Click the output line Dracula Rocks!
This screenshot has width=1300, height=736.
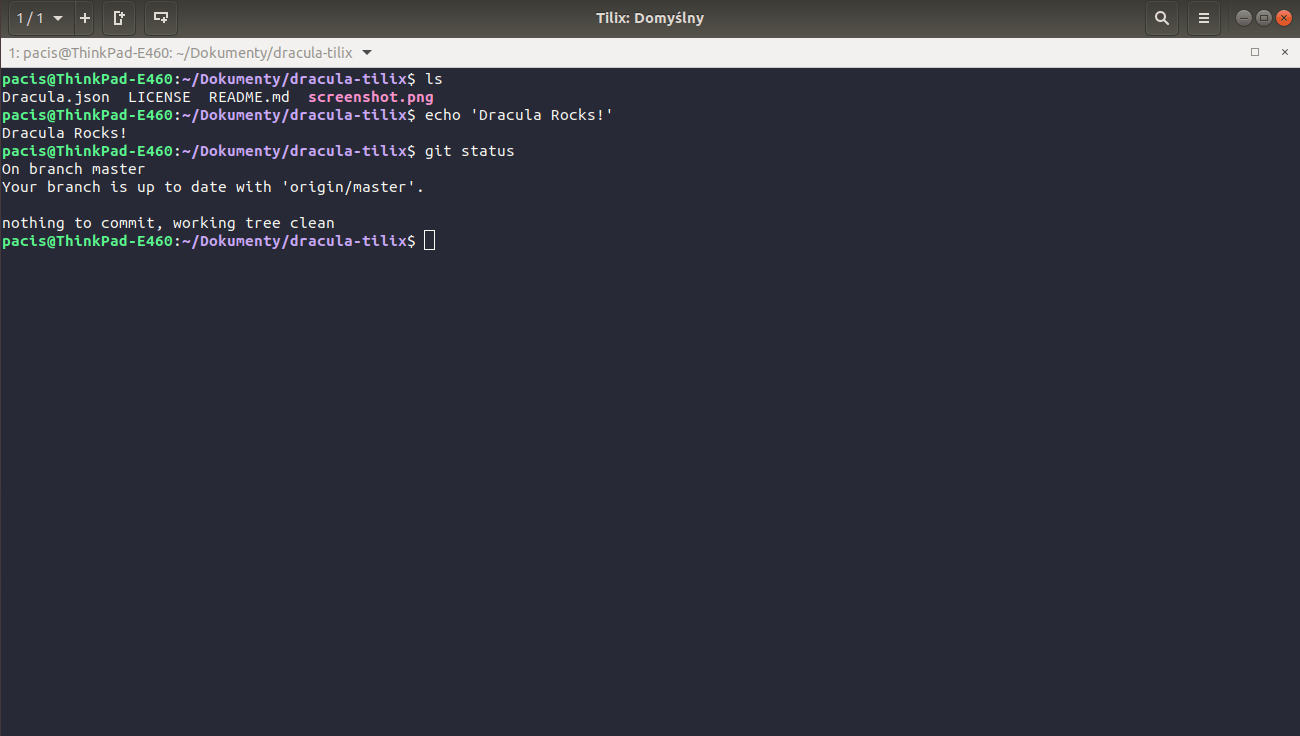coord(65,133)
